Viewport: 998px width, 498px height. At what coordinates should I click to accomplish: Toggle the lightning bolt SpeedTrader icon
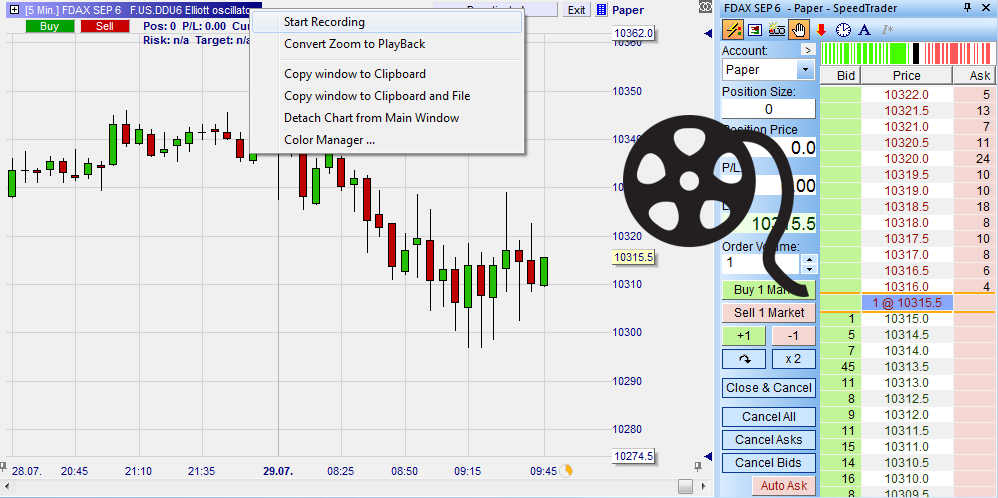pyautogui.click(x=733, y=29)
